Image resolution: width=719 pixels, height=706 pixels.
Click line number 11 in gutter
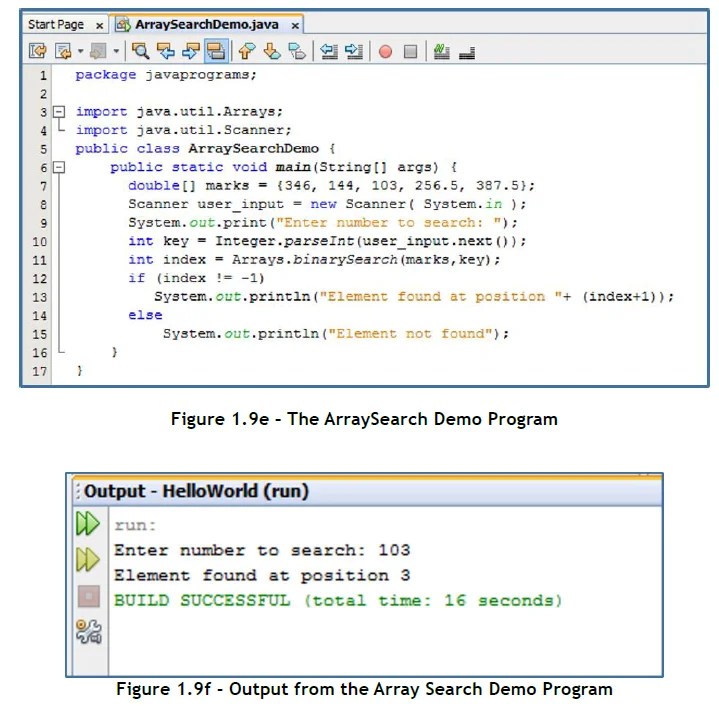[40, 260]
